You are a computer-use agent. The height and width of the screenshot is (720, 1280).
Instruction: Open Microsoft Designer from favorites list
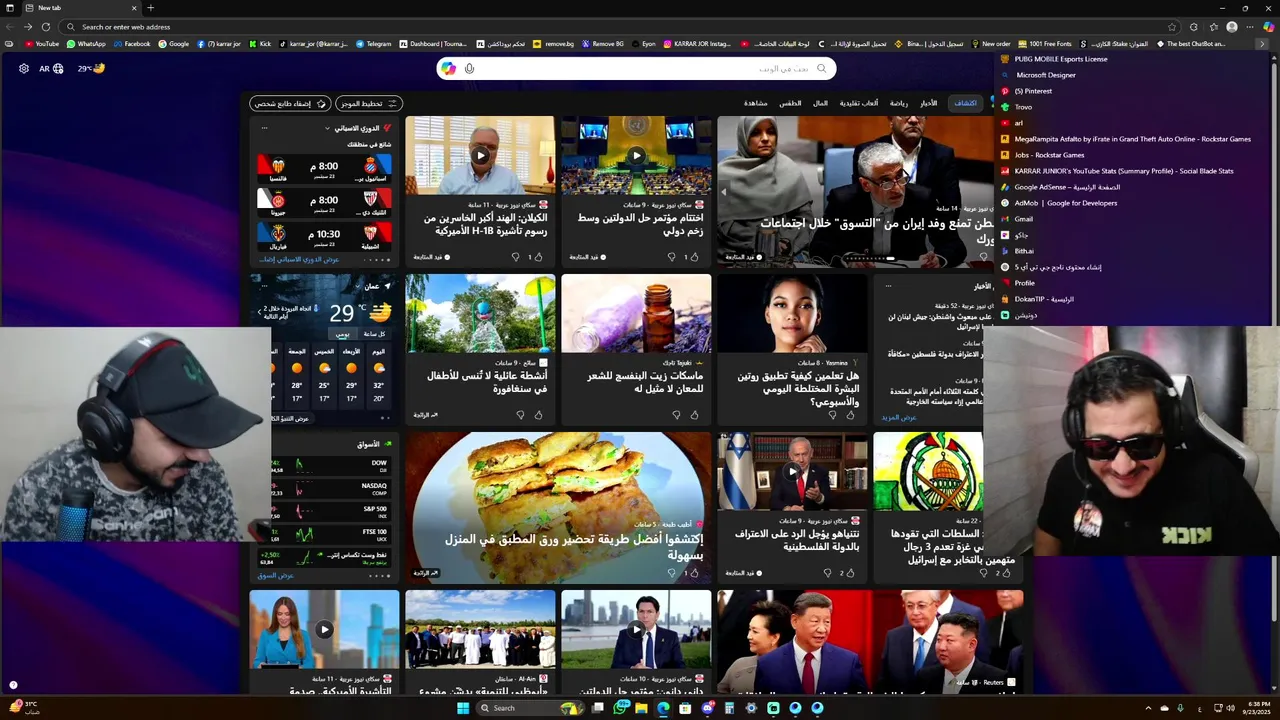pyautogui.click(x=1046, y=75)
